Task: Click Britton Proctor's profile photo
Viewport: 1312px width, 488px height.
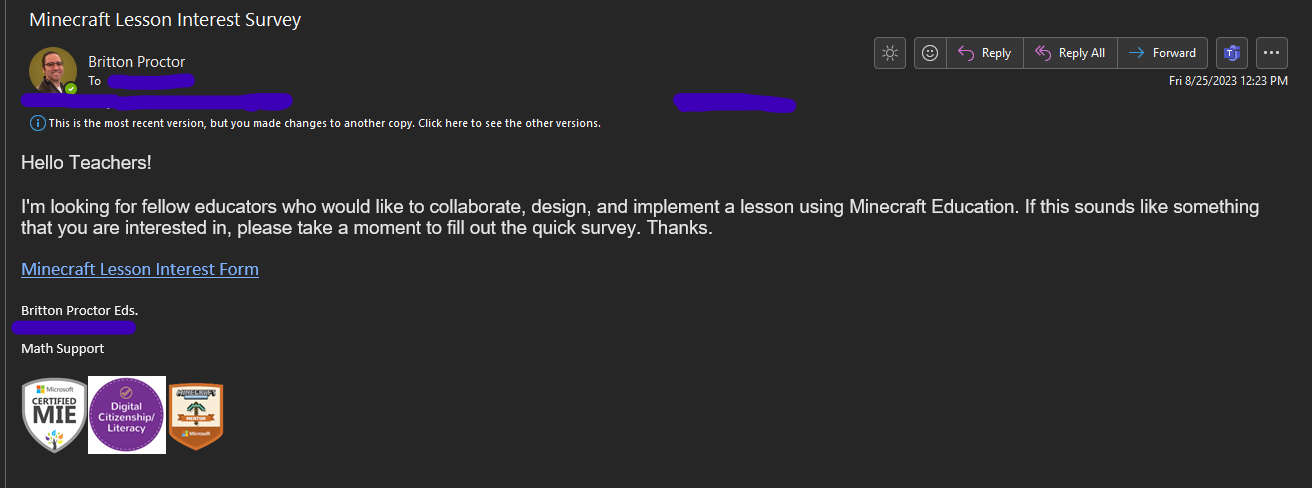Action: click(53, 71)
